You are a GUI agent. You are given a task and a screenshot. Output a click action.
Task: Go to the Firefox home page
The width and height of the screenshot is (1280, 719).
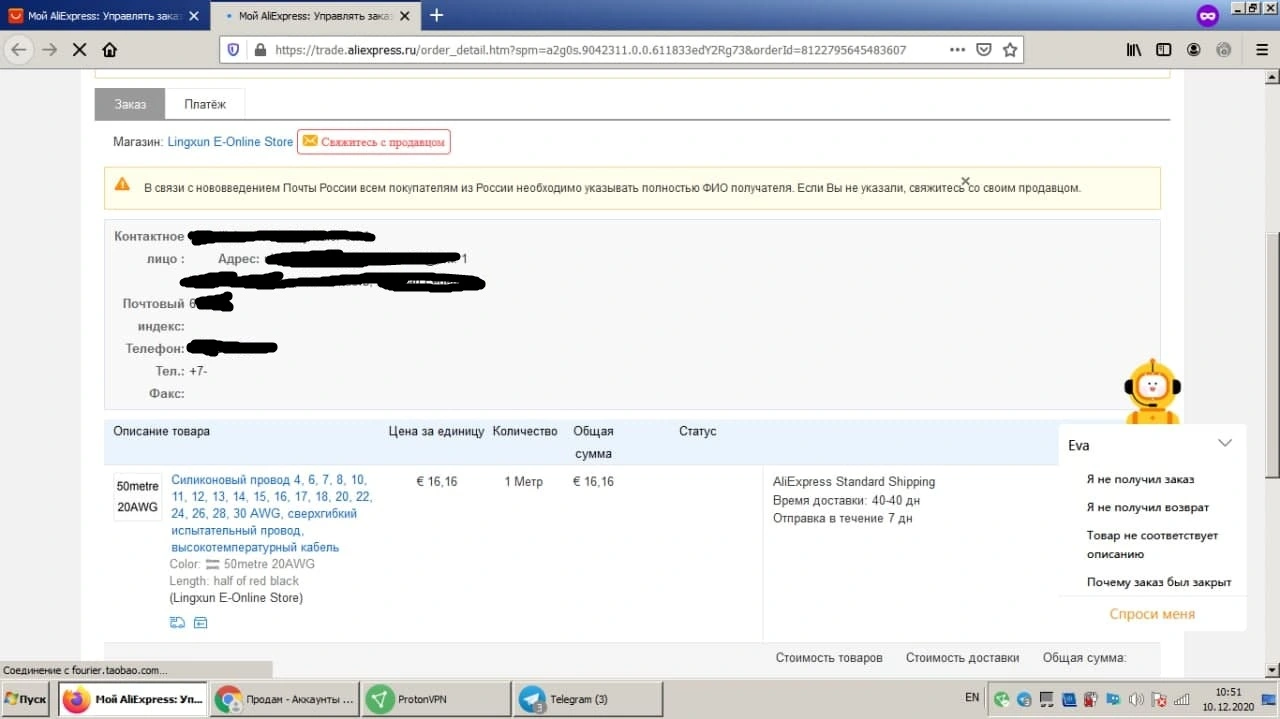(110, 50)
